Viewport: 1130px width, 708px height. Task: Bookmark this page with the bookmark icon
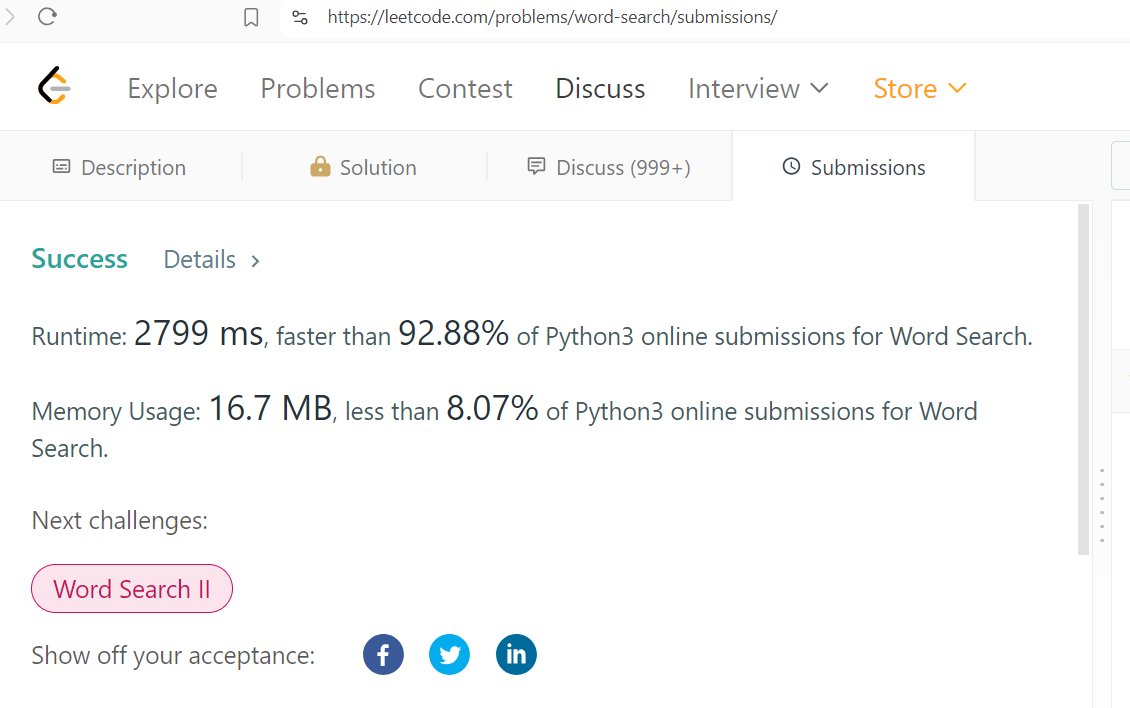point(251,17)
